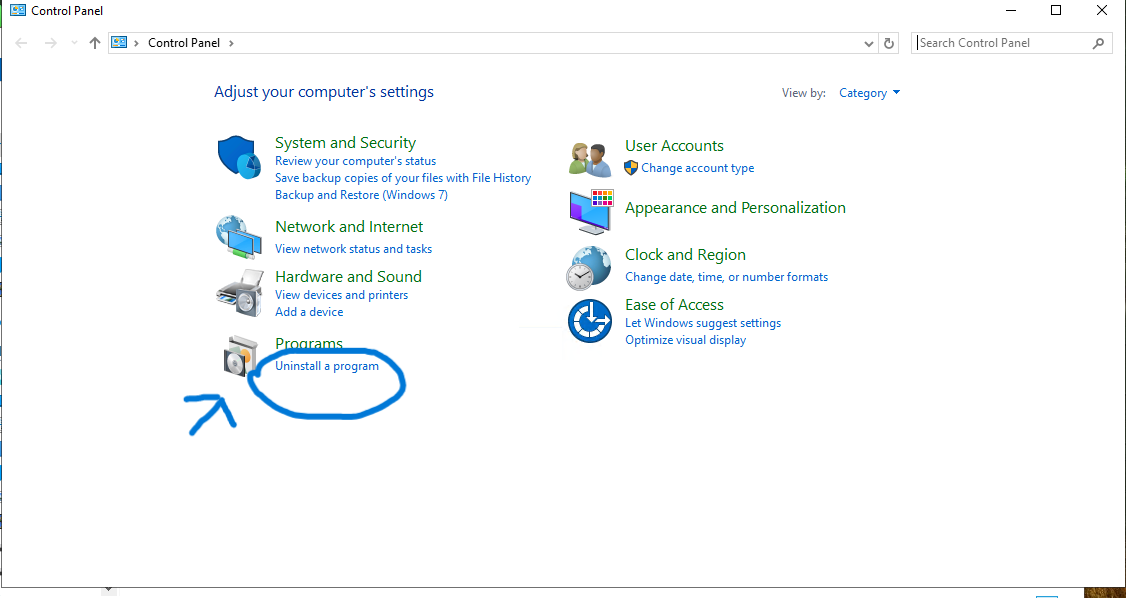Screen dimensions: 1126x598
Task: Click Change account type link
Action: pos(697,168)
